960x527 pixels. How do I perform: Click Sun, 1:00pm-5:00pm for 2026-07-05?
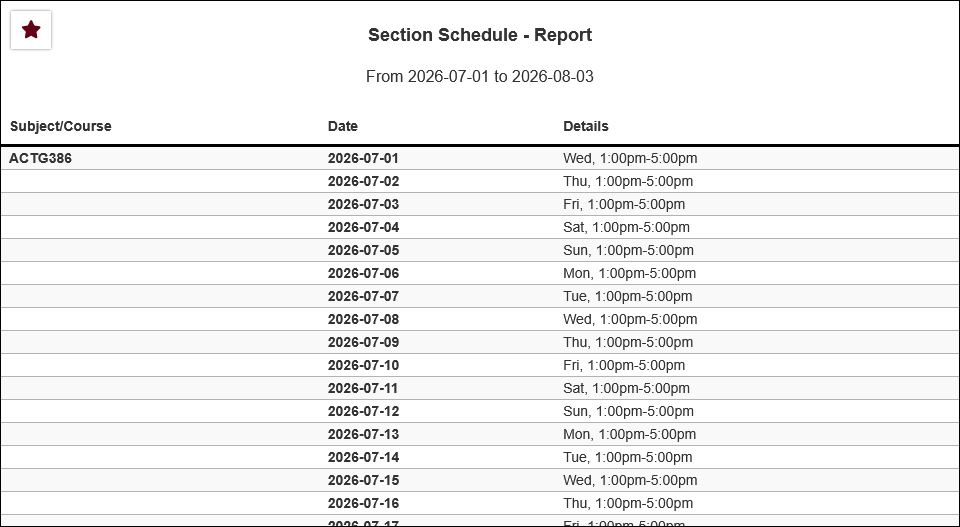[629, 250]
